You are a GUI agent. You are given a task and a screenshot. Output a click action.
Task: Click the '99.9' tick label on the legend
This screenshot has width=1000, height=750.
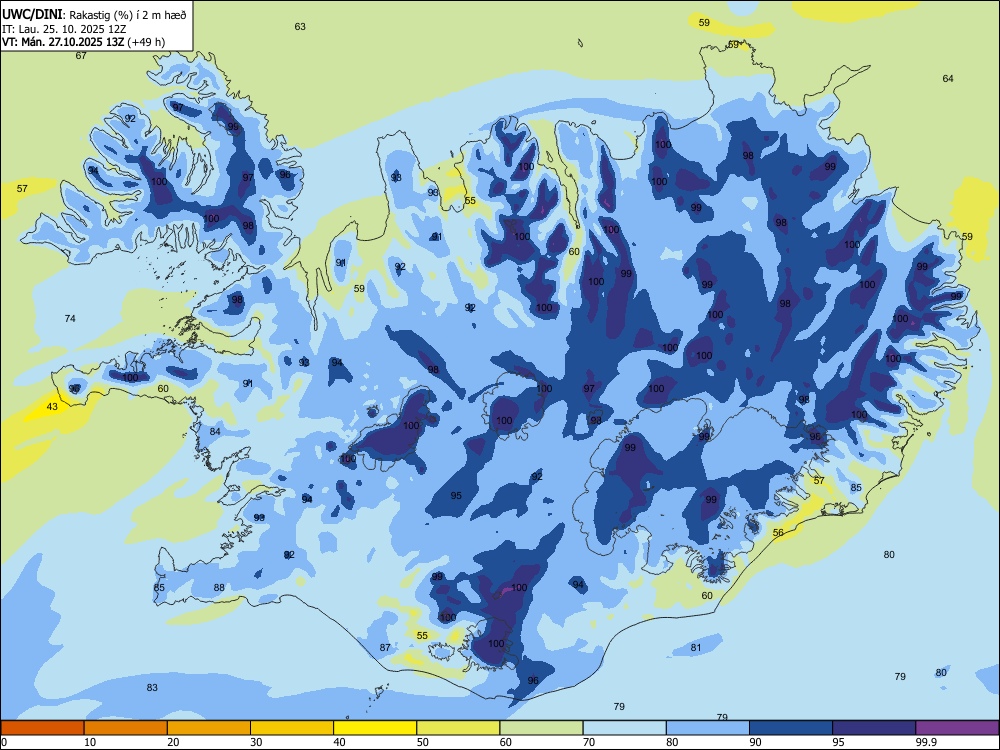(926, 742)
